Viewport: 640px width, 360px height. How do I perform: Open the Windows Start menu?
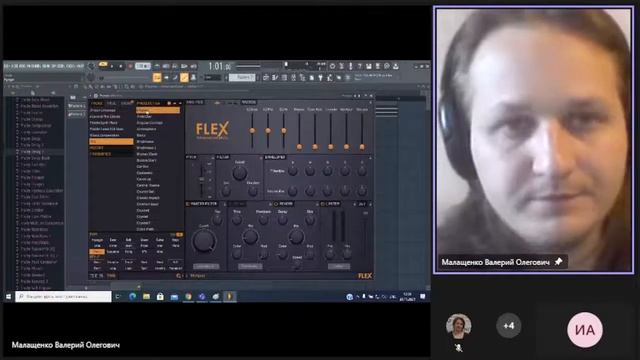(x=8, y=297)
